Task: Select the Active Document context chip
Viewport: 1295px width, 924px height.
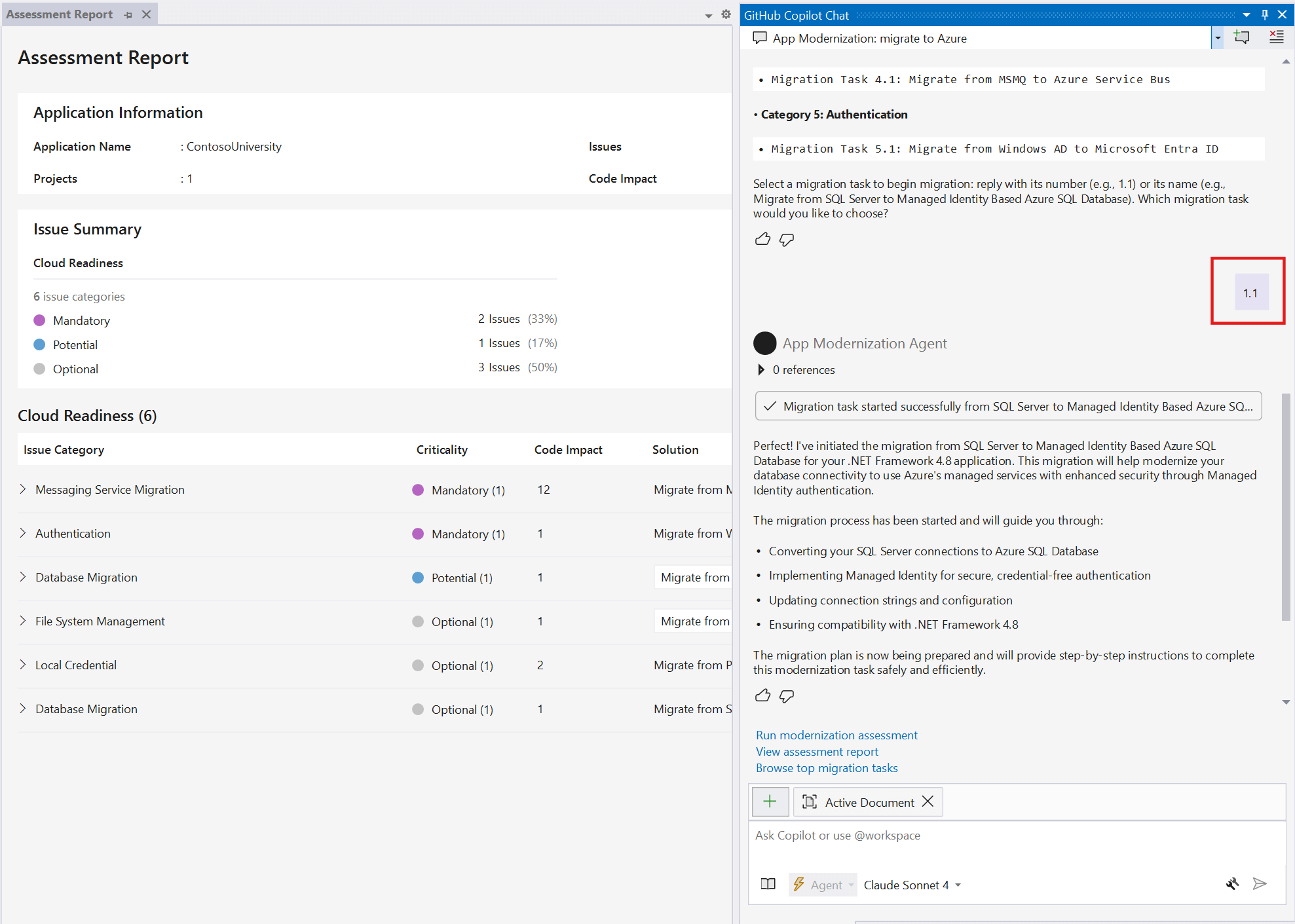Action: 868,802
